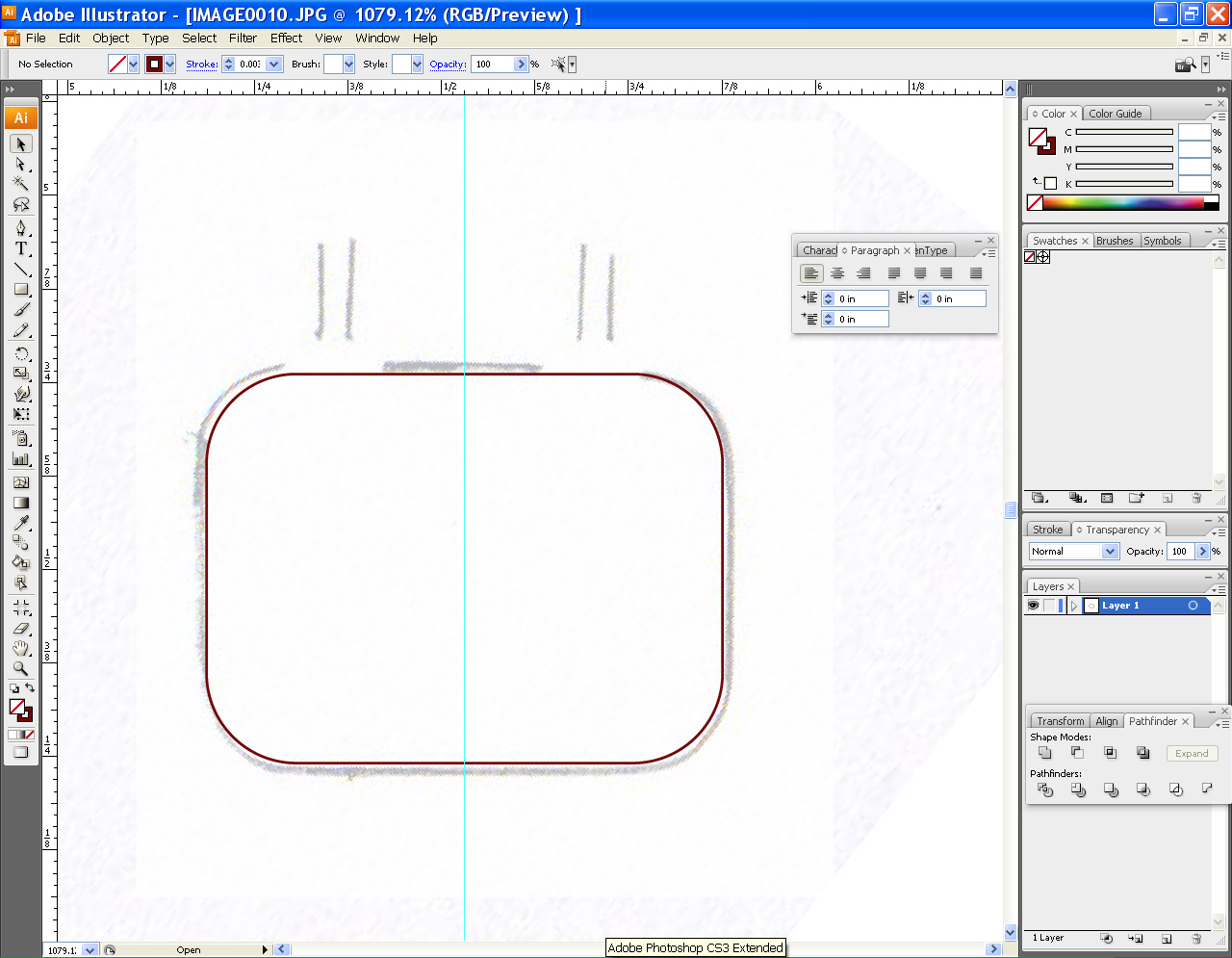This screenshot has width=1232, height=958.
Task: Switch to the Brushes tab
Action: [1115, 241]
